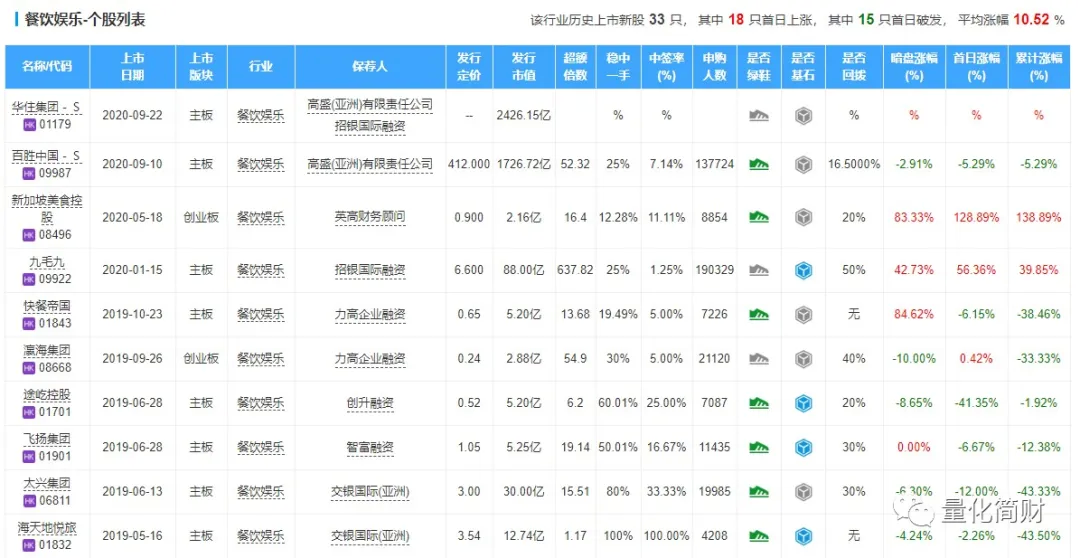Click the HK badge beside code 08496
1080x558 pixels.
pyautogui.click(x=29, y=235)
